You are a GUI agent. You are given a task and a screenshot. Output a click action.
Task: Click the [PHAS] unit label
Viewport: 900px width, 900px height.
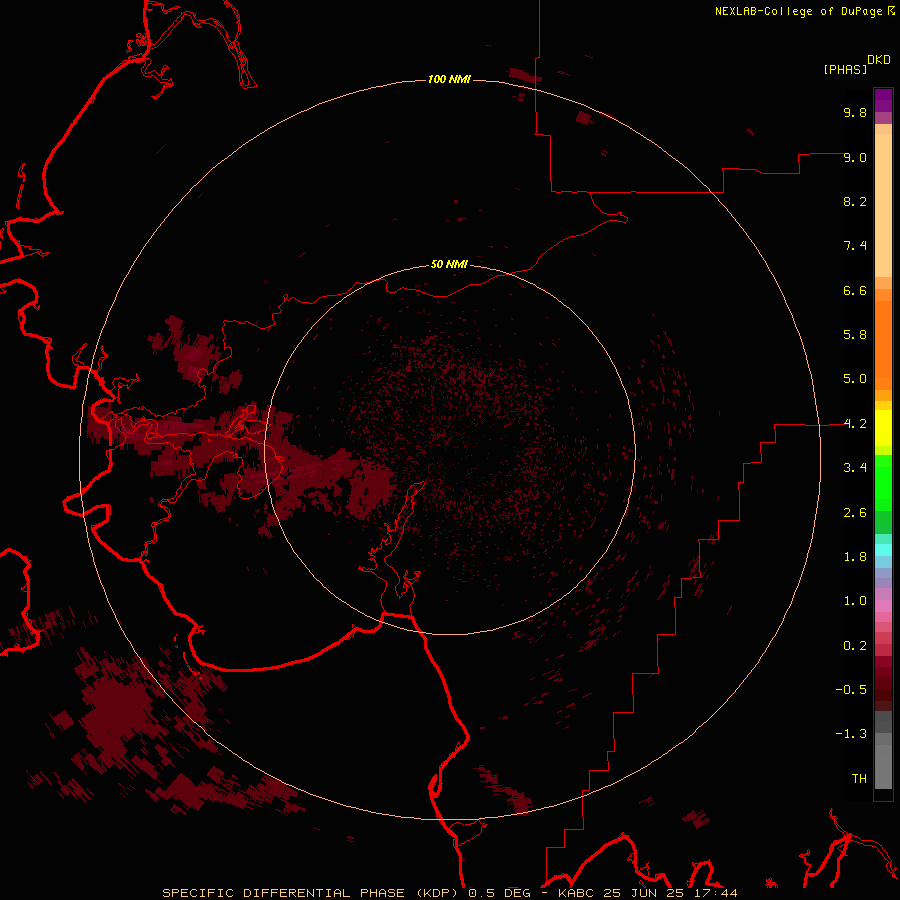[x=845, y=69]
